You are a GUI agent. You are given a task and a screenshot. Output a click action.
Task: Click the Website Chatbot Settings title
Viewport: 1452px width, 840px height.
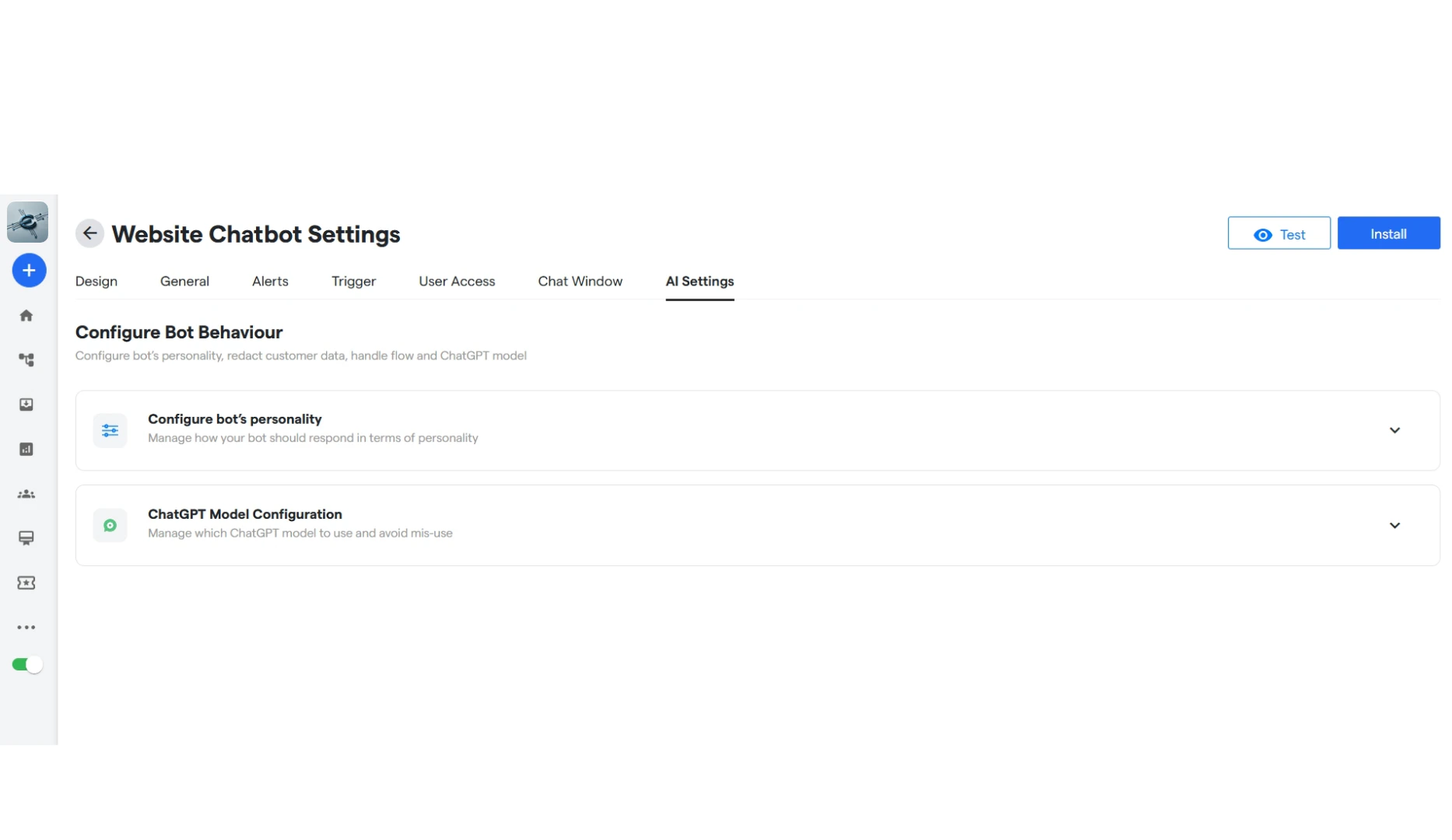[x=256, y=234]
